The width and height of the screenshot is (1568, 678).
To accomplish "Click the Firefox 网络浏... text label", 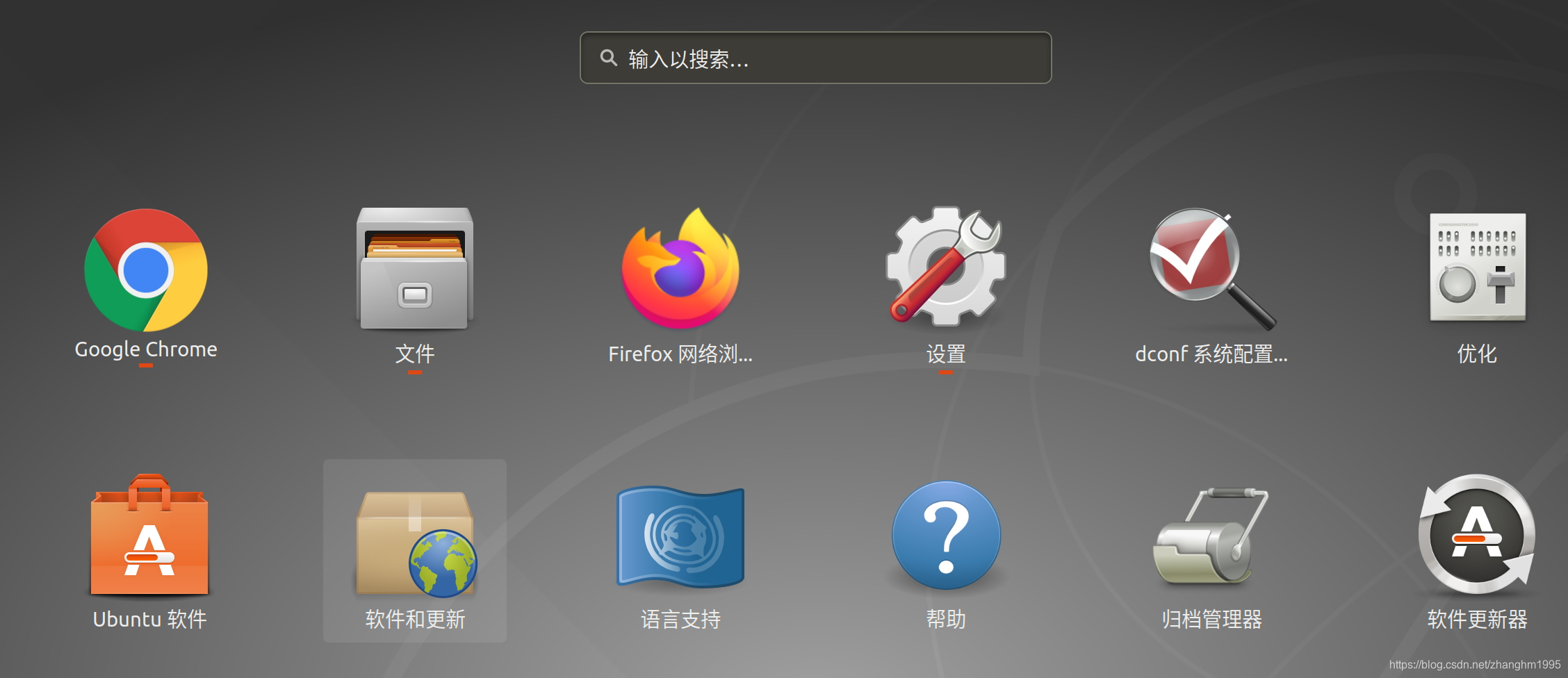I will [680, 354].
